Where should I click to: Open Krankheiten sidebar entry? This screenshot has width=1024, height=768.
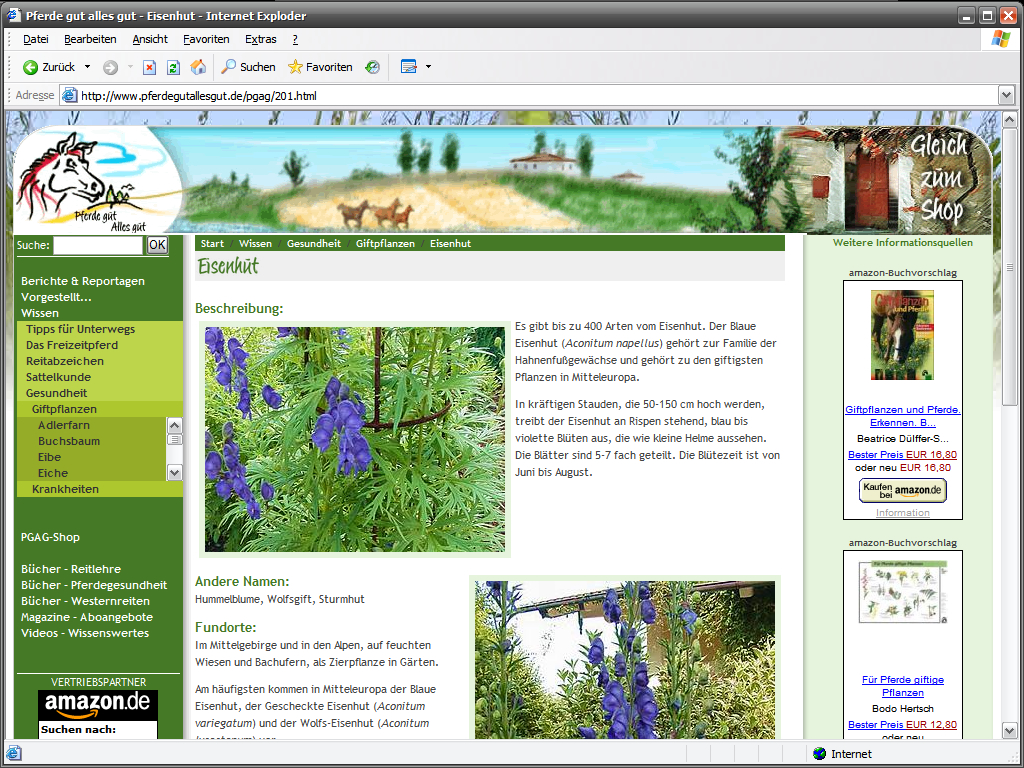(65, 489)
